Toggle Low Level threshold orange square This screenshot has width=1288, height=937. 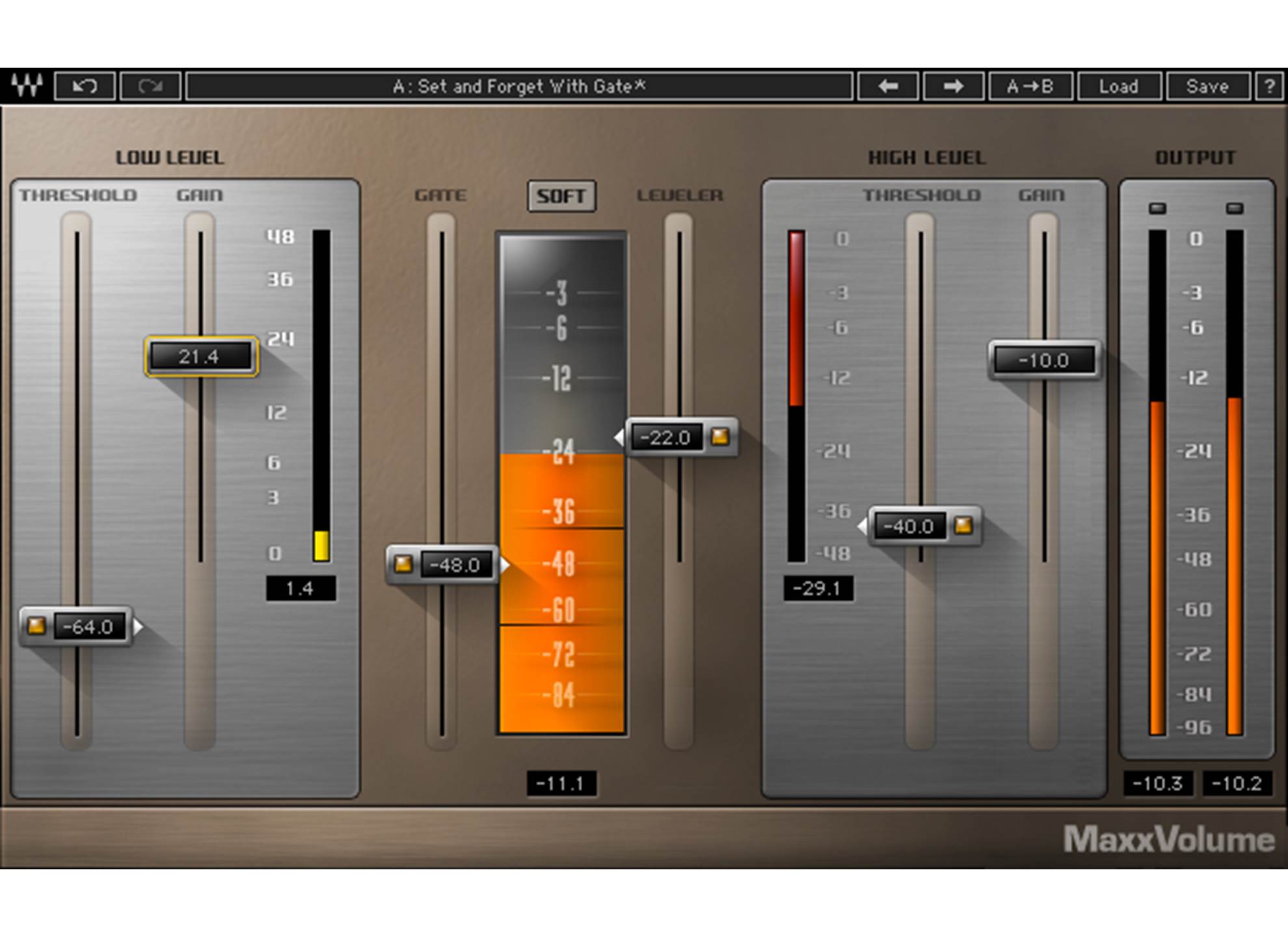coord(36,626)
